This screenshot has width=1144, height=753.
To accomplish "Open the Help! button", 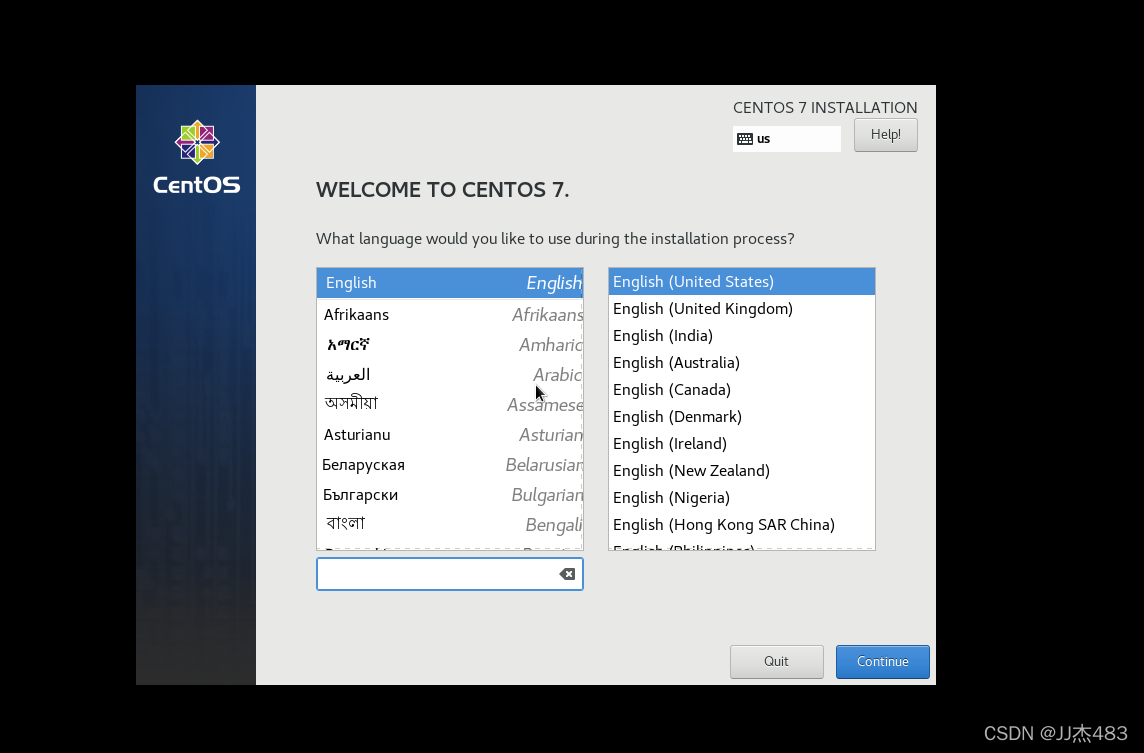I will 886,135.
